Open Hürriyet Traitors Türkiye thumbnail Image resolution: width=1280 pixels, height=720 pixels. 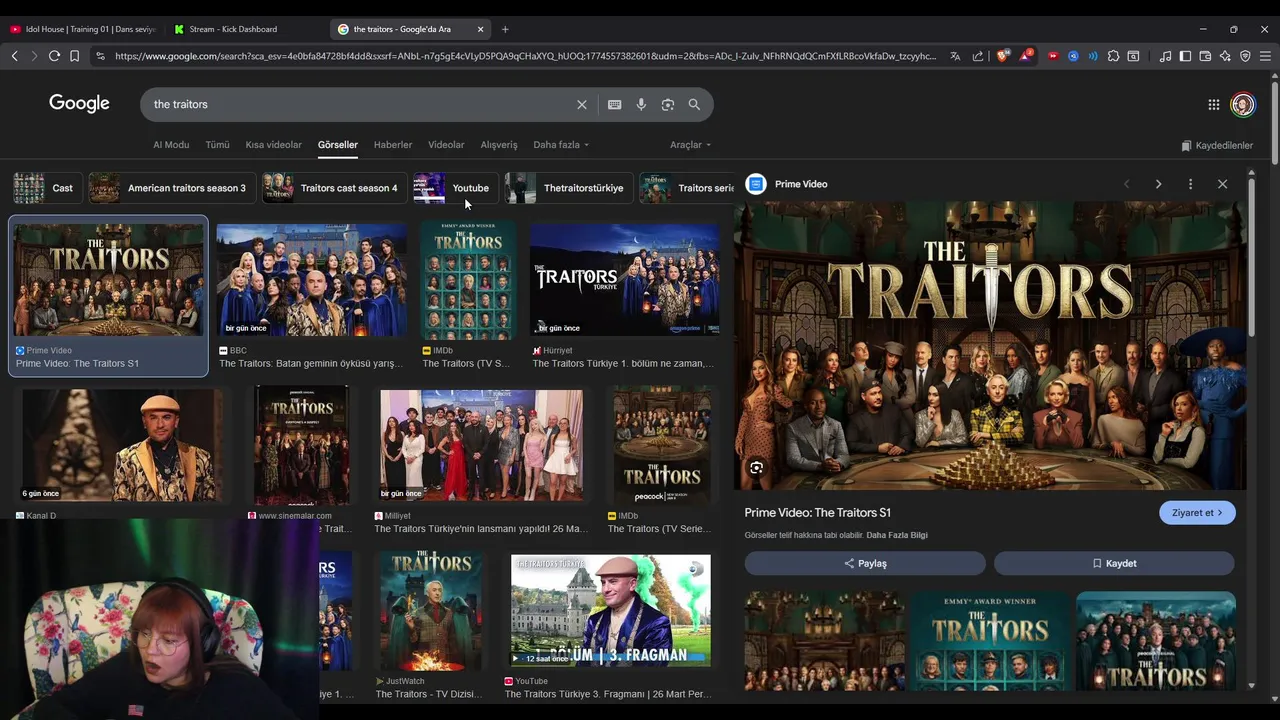click(x=624, y=281)
